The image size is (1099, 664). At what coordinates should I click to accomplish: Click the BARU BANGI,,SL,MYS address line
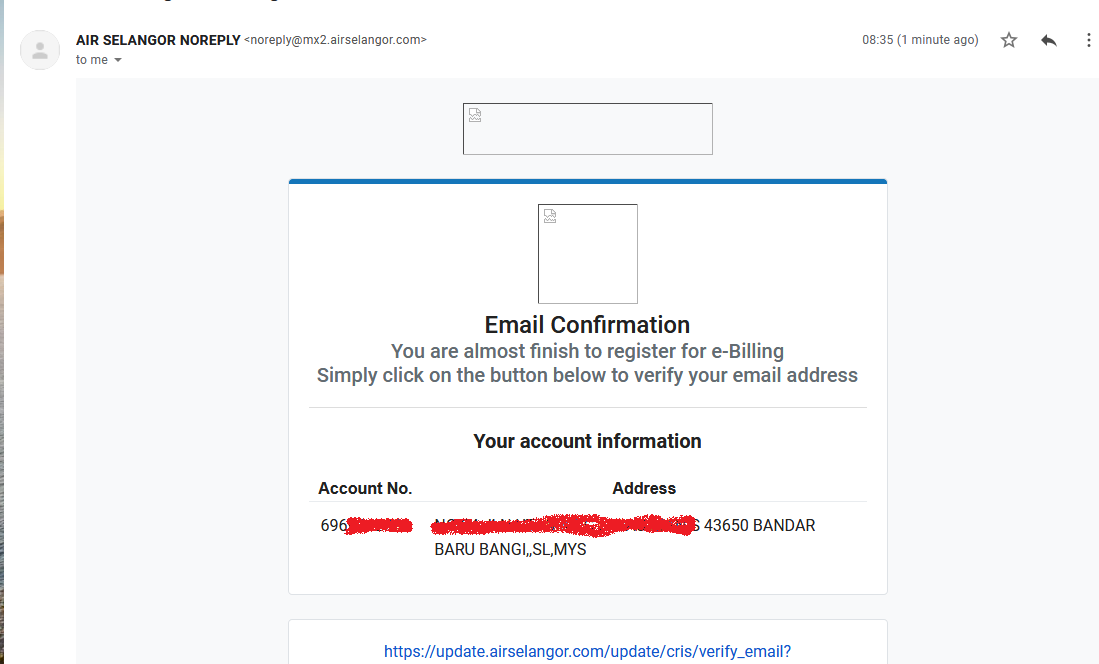(x=510, y=549)
